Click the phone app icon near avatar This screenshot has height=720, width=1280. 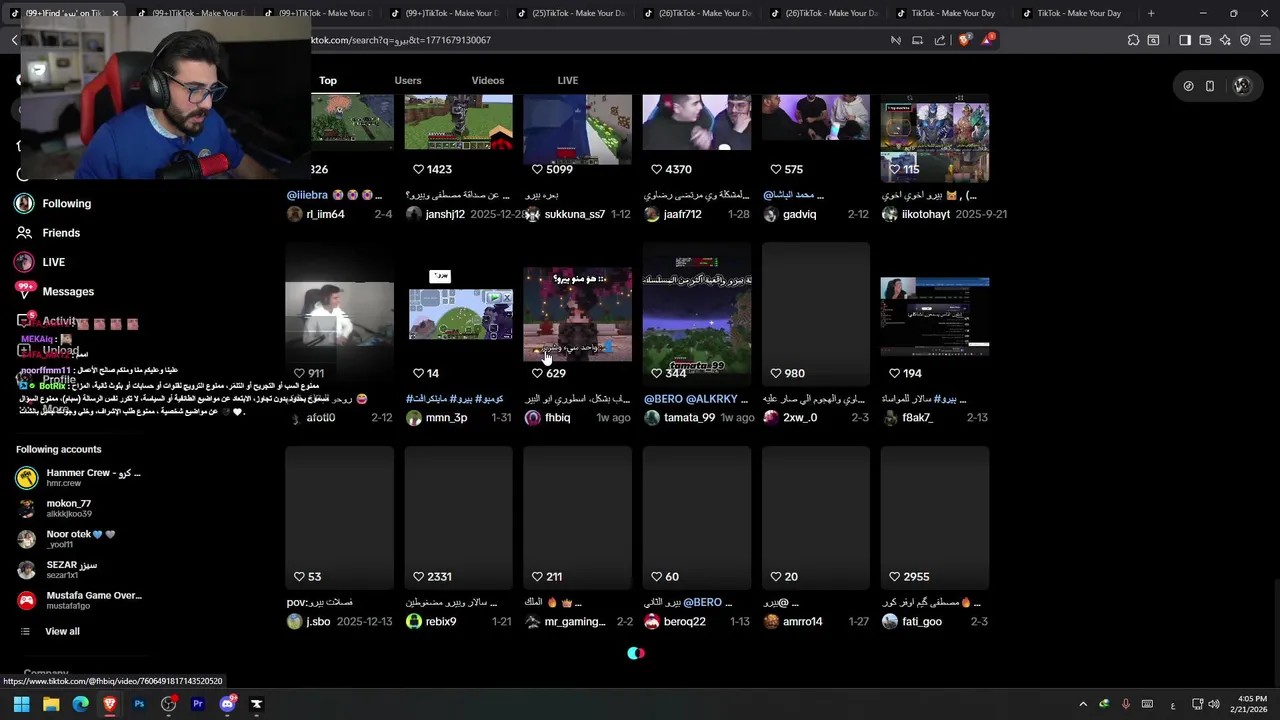[x=1210, y=86]
